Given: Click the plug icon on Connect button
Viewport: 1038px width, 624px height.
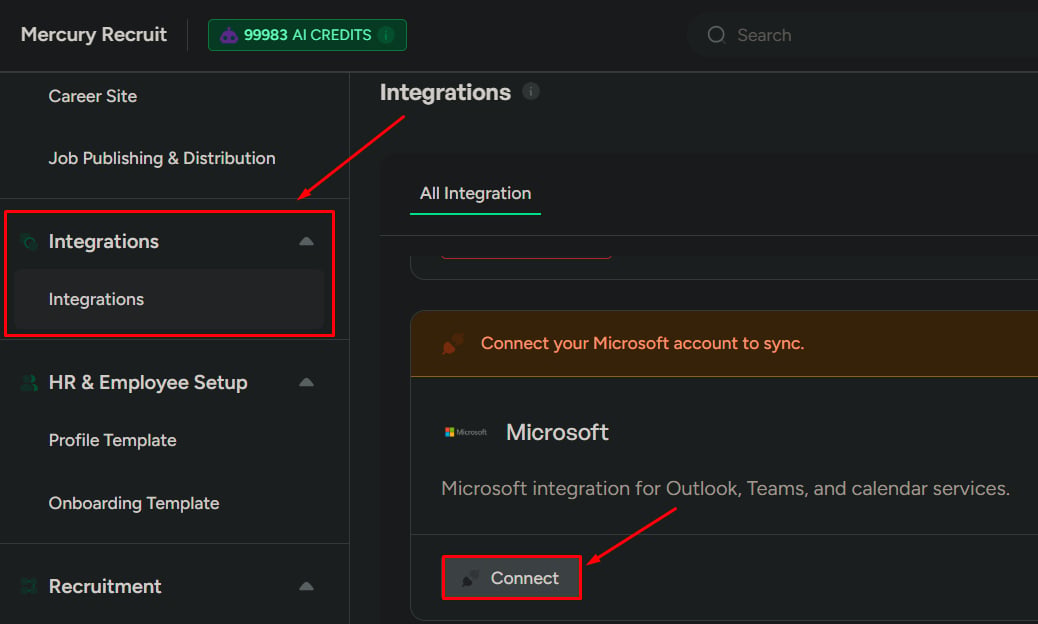Looking at the screenshot, I should pos(471,578).
